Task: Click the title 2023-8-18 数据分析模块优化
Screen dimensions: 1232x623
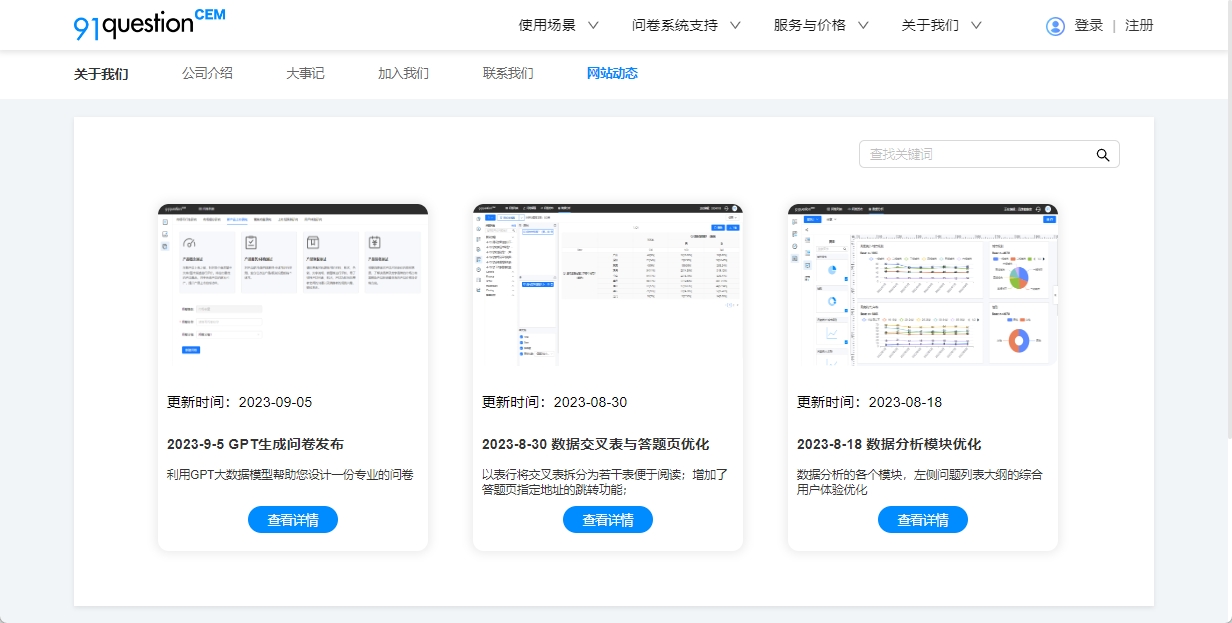Action: tap(889, 444)
